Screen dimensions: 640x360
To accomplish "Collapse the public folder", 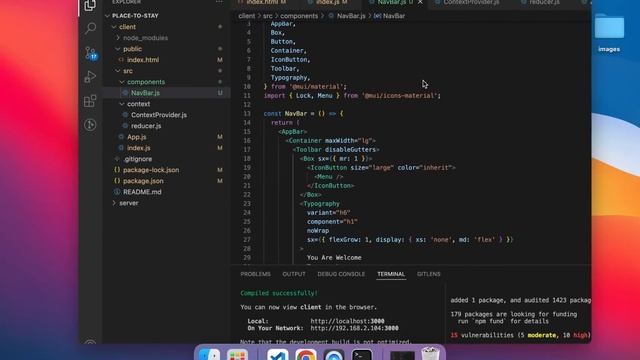I will (x=118, y=49).
